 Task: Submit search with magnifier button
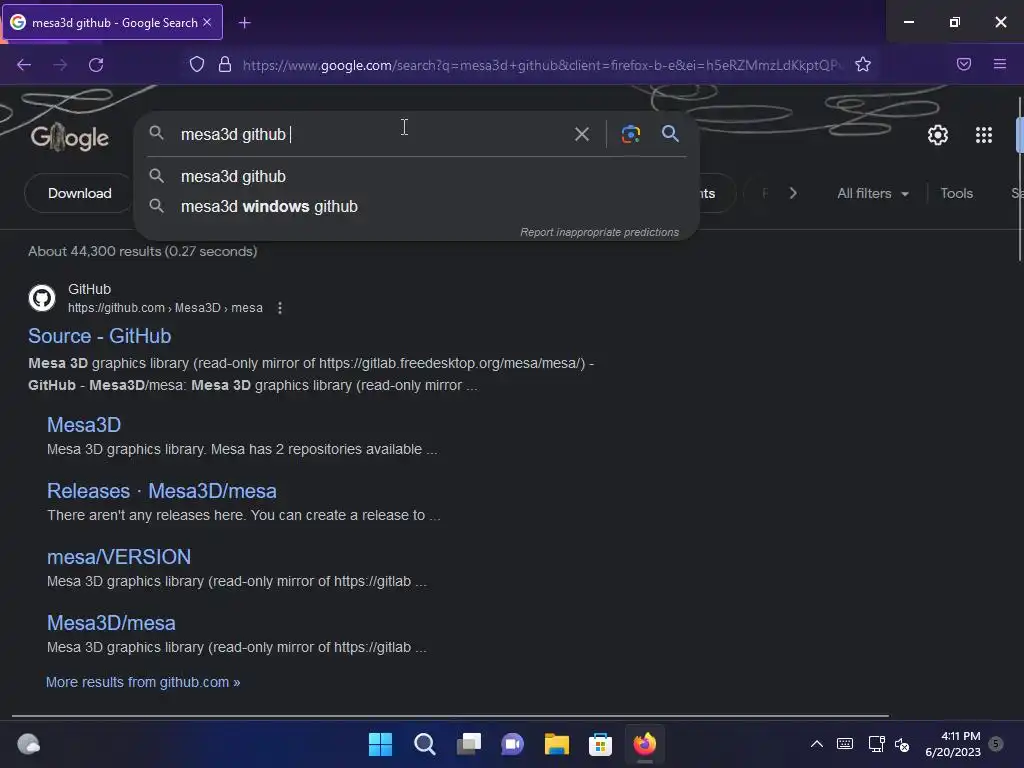pos(670,134)
